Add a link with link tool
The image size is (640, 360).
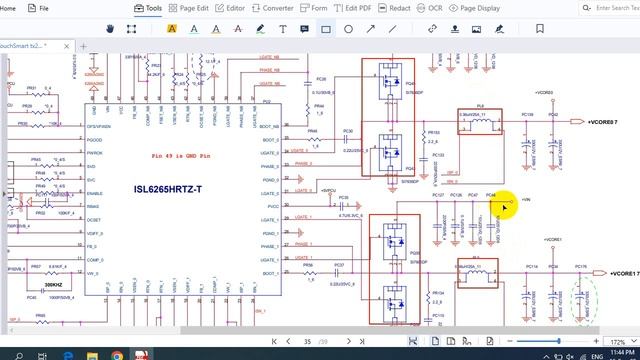pyautogui.click(x=433, y=29)
